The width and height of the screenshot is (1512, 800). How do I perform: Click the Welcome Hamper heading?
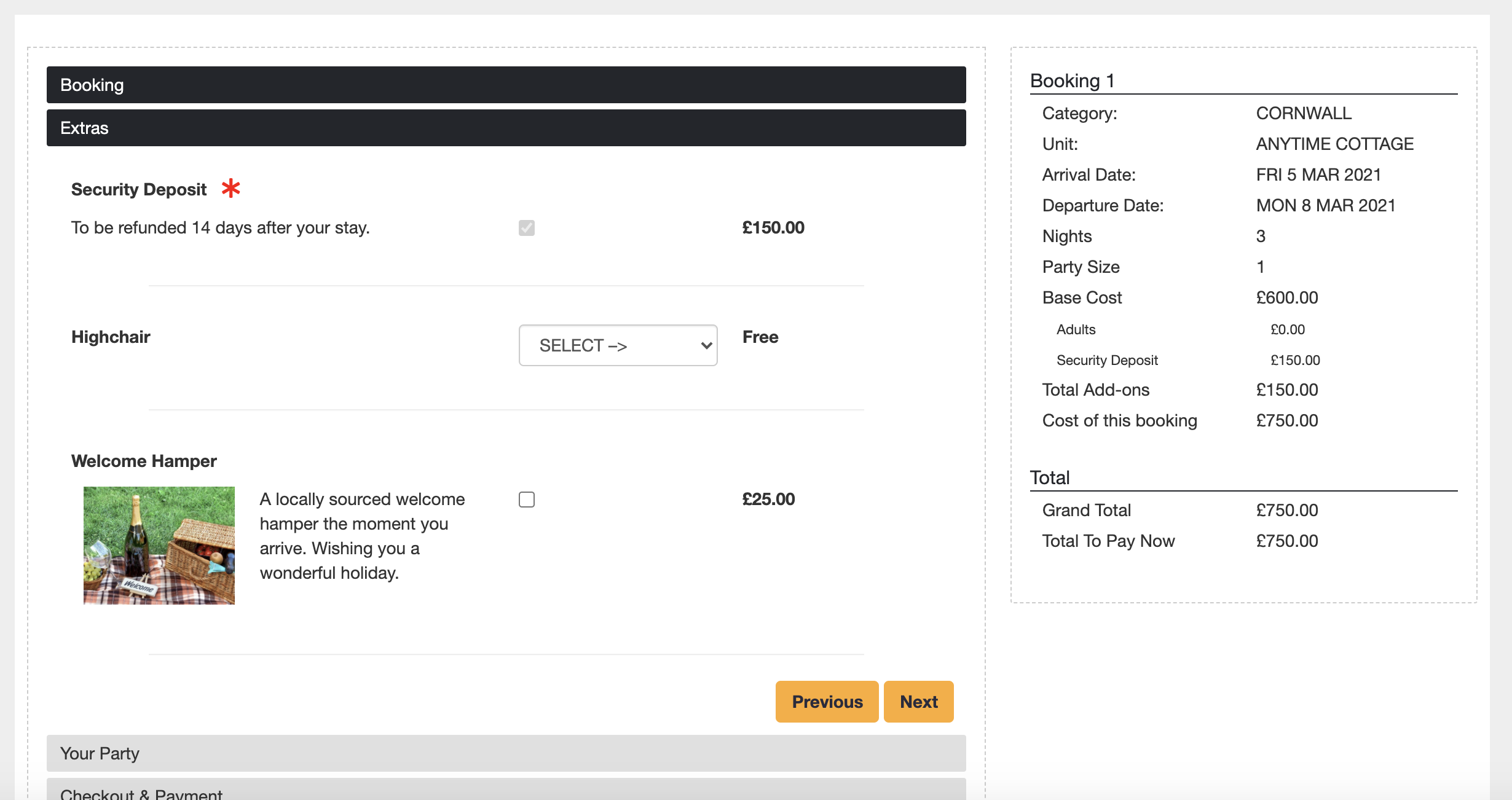coord(144,461)
